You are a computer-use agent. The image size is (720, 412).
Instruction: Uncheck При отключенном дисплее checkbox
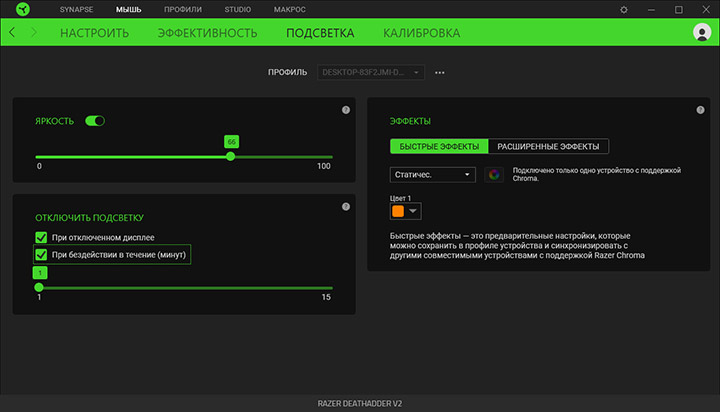(41, 237)
